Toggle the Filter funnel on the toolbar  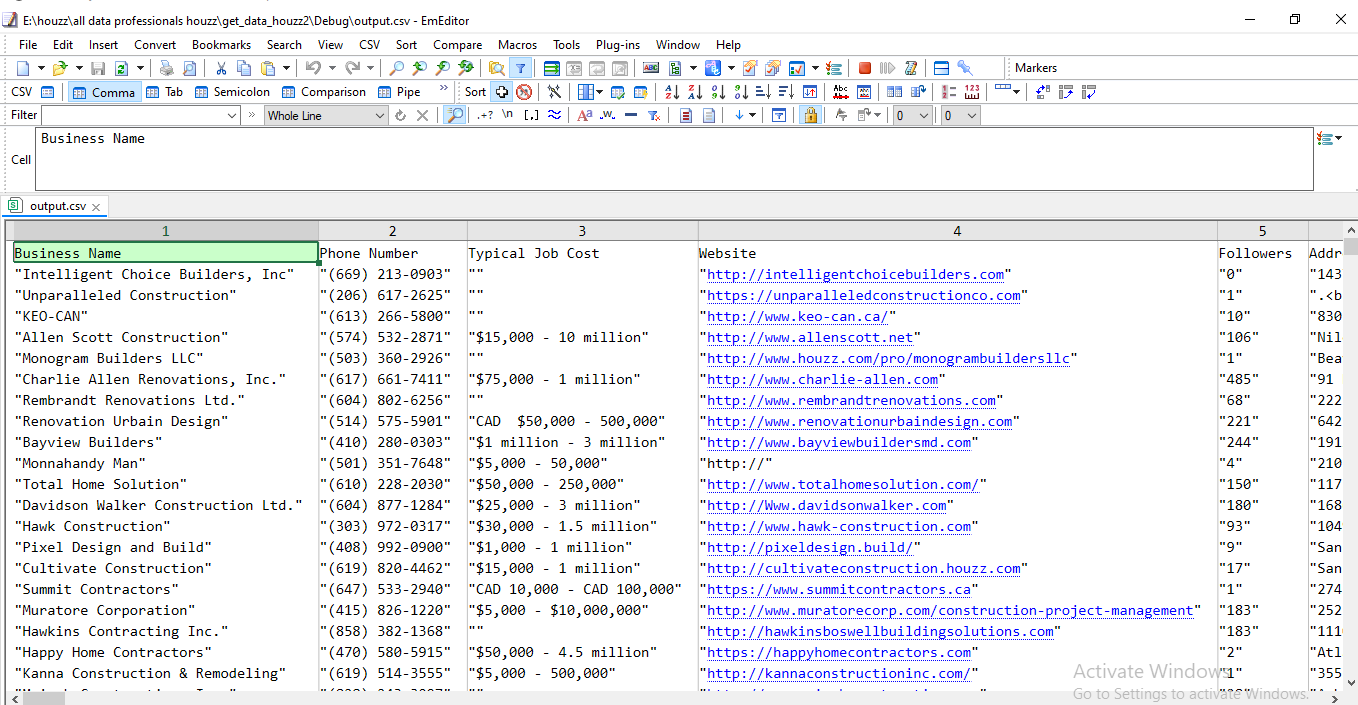(521, 67)
